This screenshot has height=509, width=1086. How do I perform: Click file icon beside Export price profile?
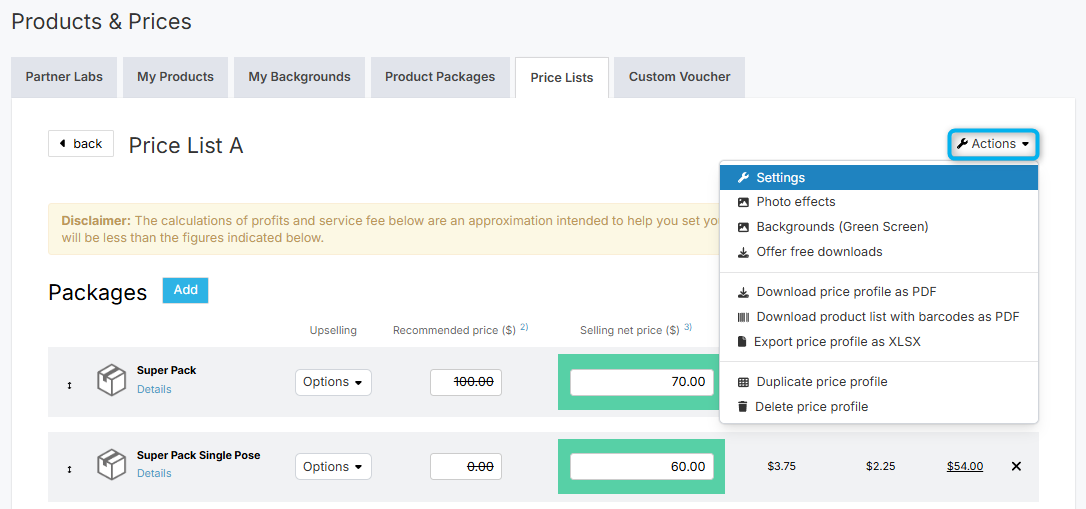click(742, 342)
